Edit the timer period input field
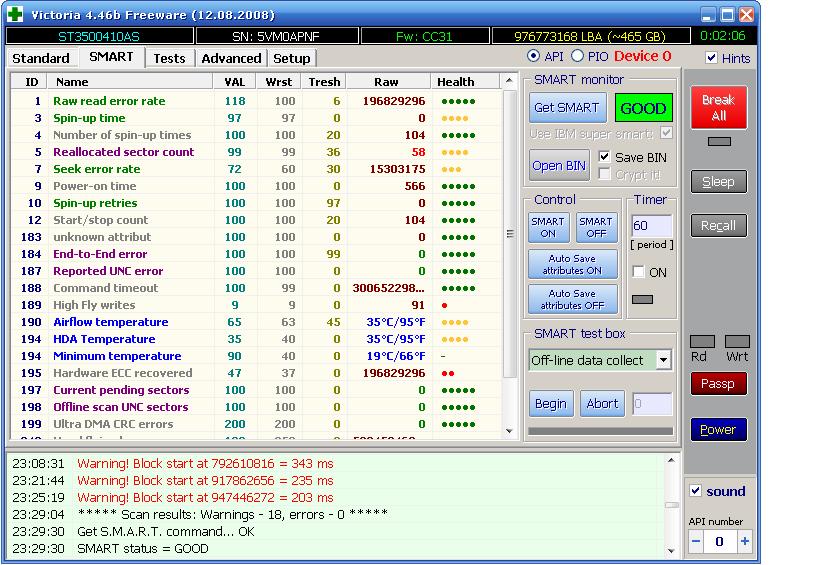Image resolution: width=840 pixels, height=565 pixels. pyautogui.click(x=650, y=226)
